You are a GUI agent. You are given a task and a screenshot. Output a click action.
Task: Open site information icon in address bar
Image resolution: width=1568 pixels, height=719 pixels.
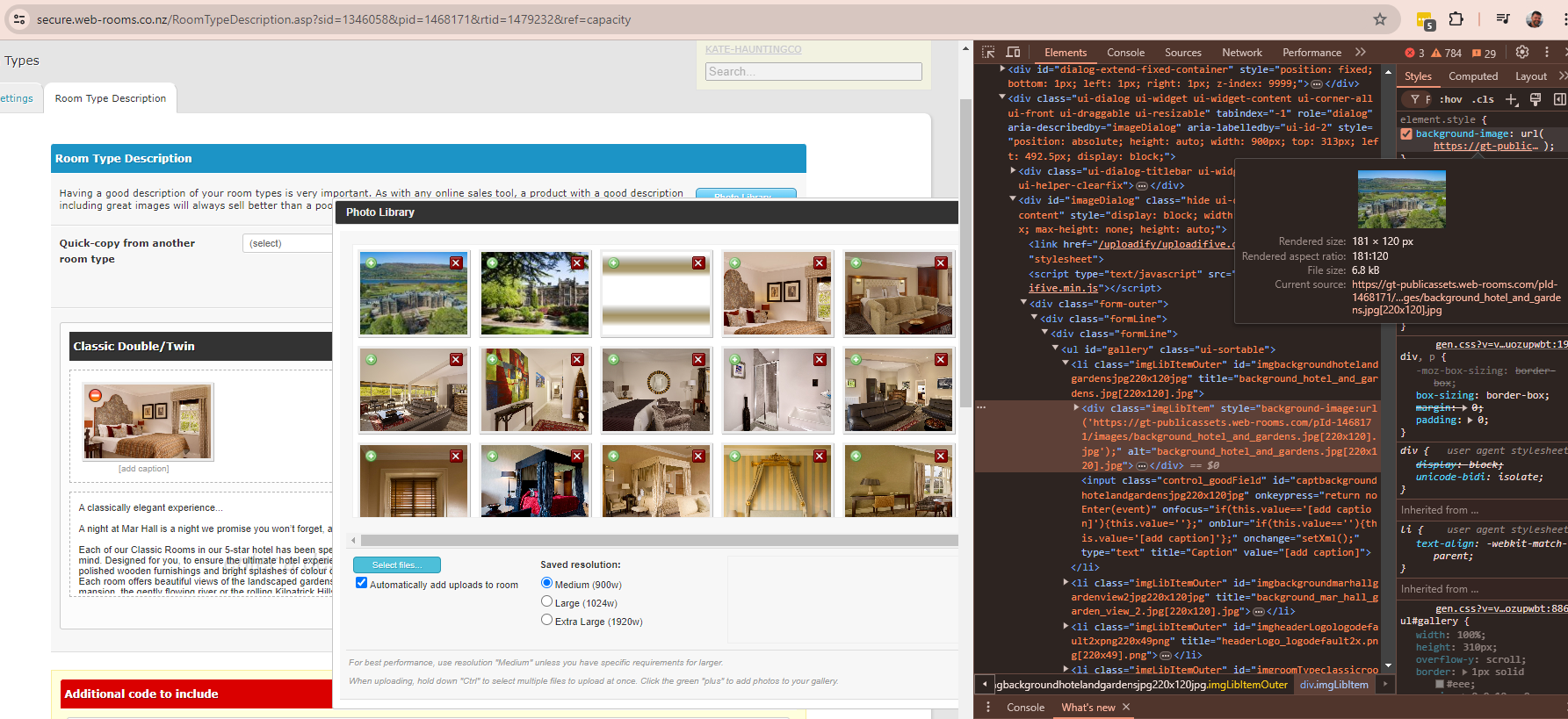19,19
